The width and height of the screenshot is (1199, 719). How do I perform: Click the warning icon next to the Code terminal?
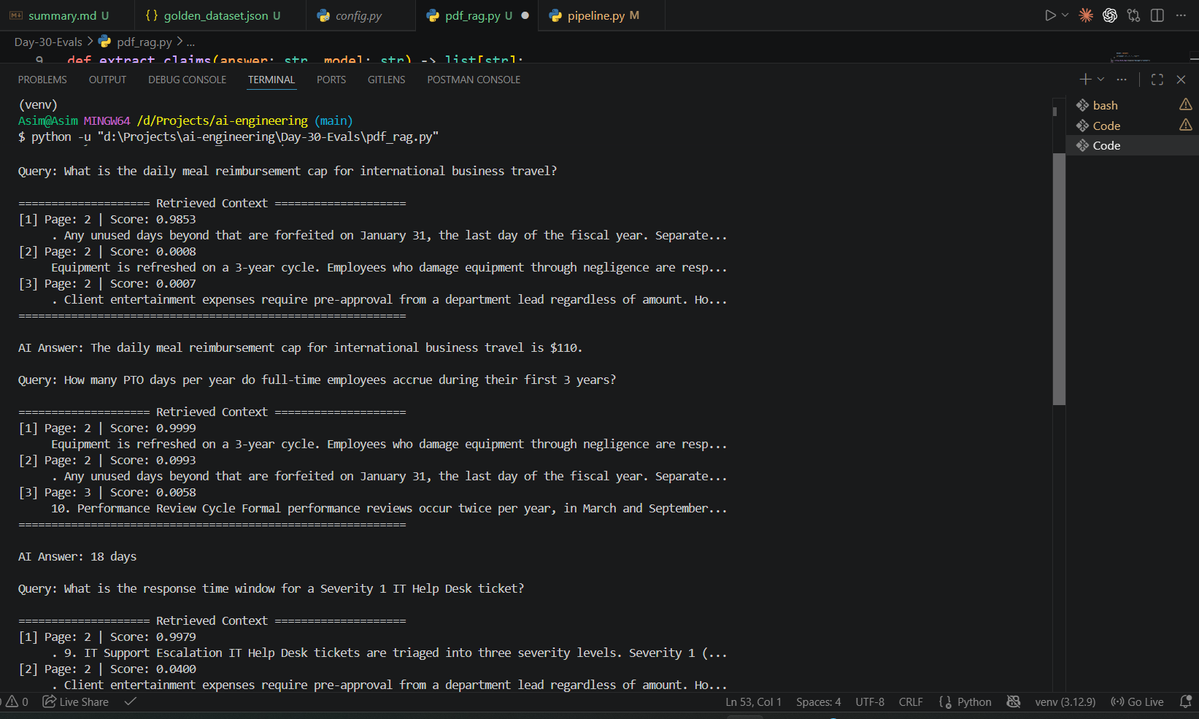coord(1185,125)
